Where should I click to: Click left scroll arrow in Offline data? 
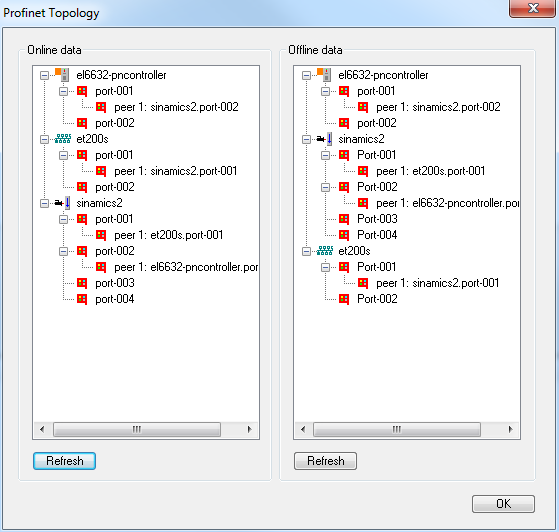(x=303, y=429)
